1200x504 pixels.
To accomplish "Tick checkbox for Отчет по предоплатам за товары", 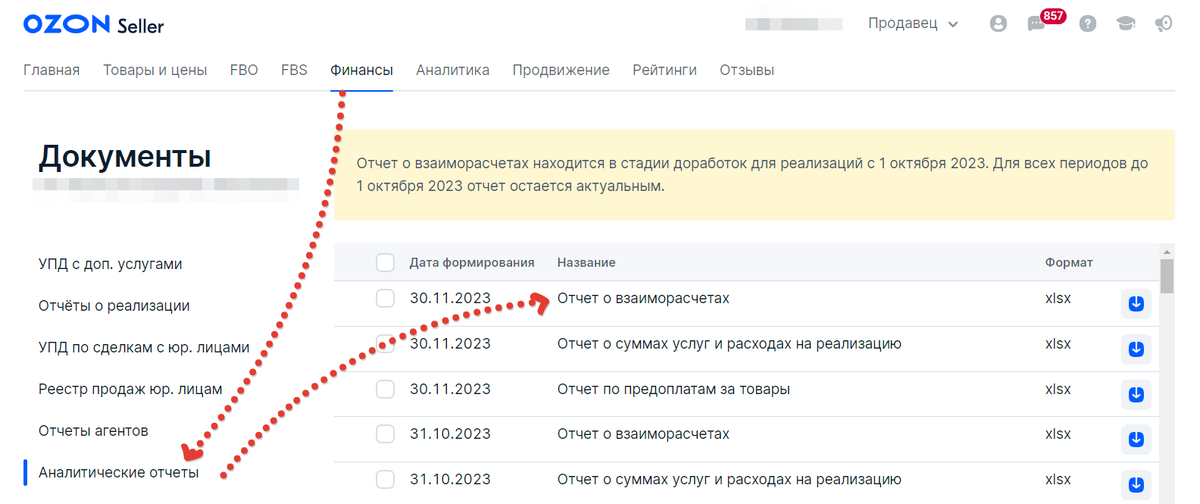I will tap(385, 389).
